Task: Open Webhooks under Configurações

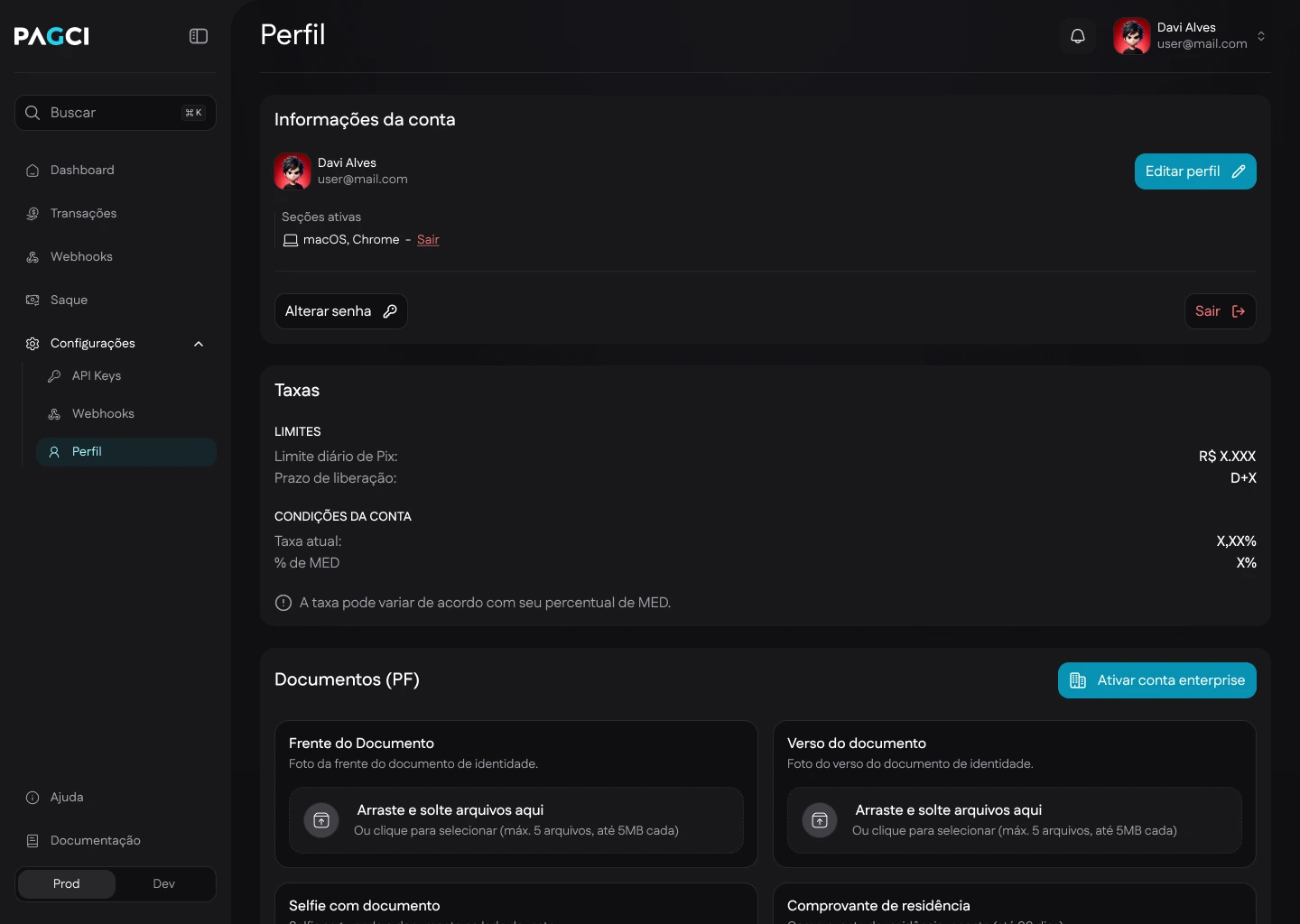Action: 126,413
